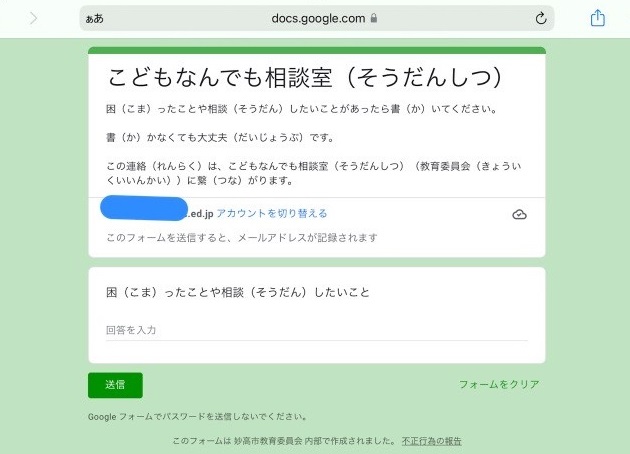Click the .ed.jp account email text
Screen dimensions: 630x454
pyautogui.click(x=200, y=214)
